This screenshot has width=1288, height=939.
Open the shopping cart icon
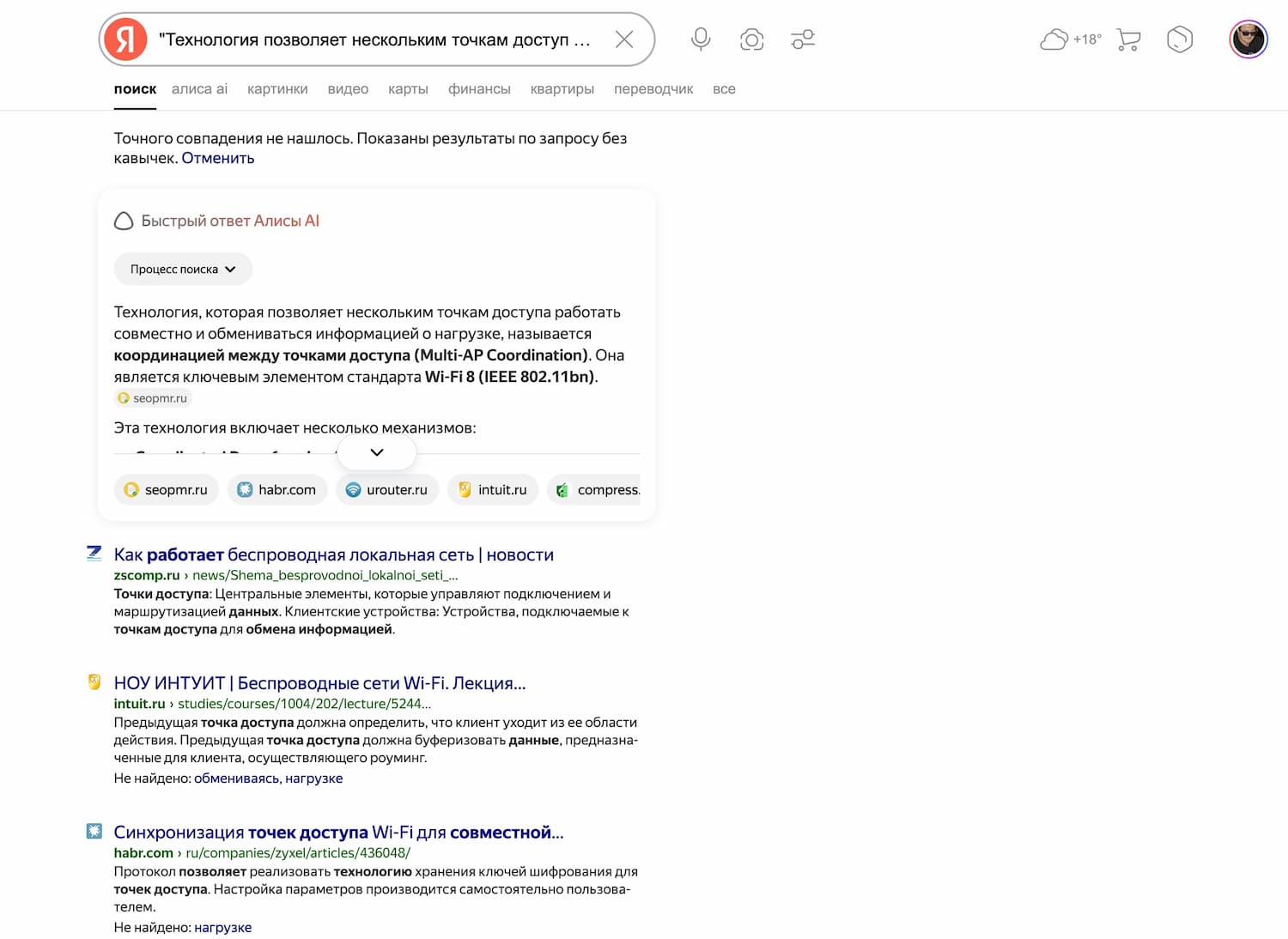click(1128, 39)
